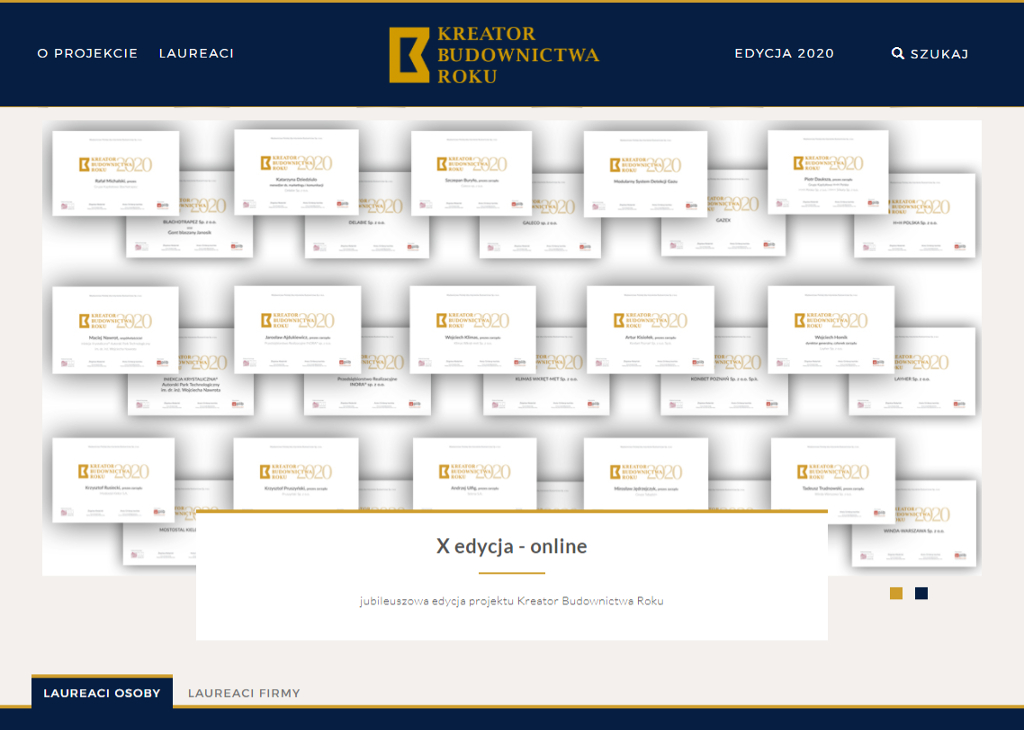Click the "INIEKCJA KRYSTALICZNA" certificate text
1024x730 pixels.
click(191, 379)
